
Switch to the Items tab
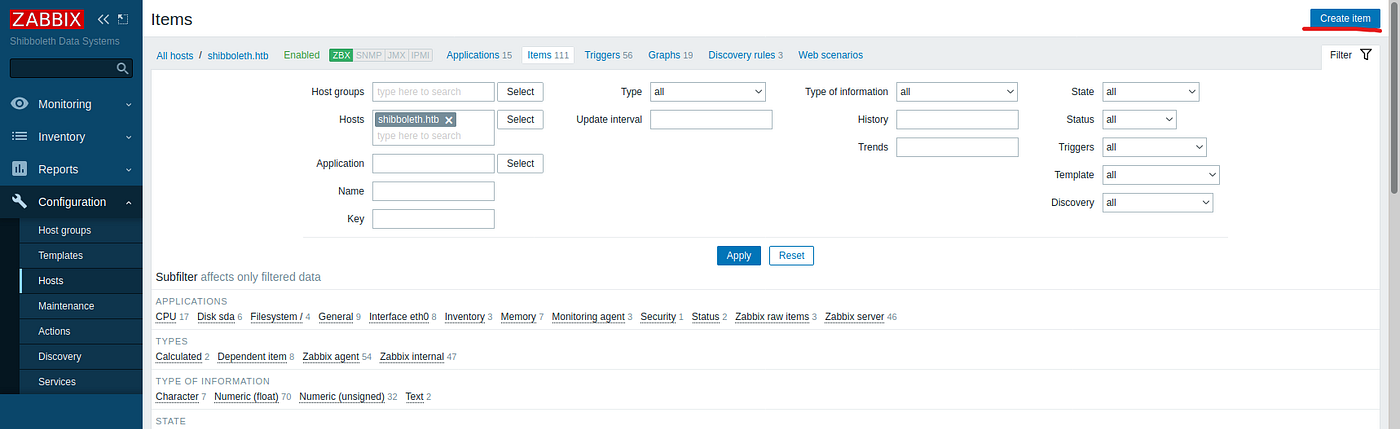(x=548, y=55)
